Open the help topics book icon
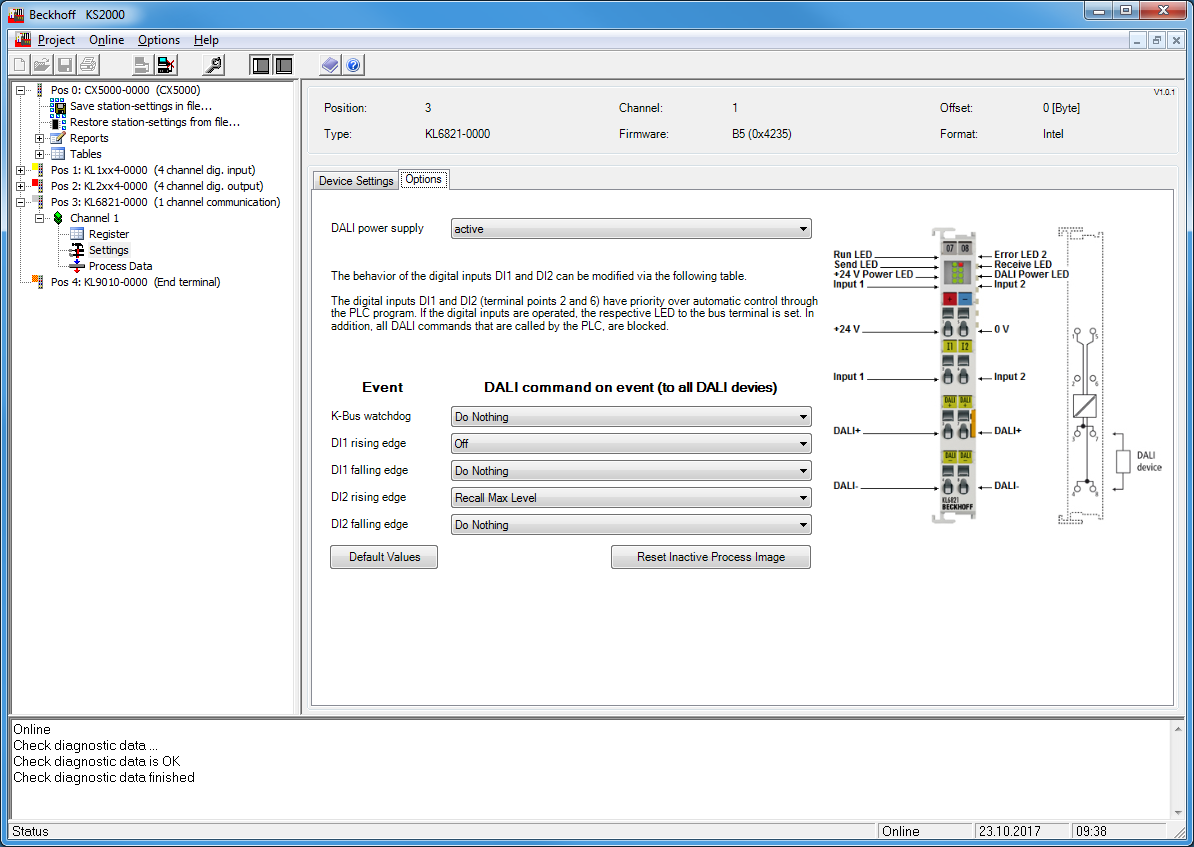The width and height of the screenshot is (1194, 847). [x=330, y=65]
